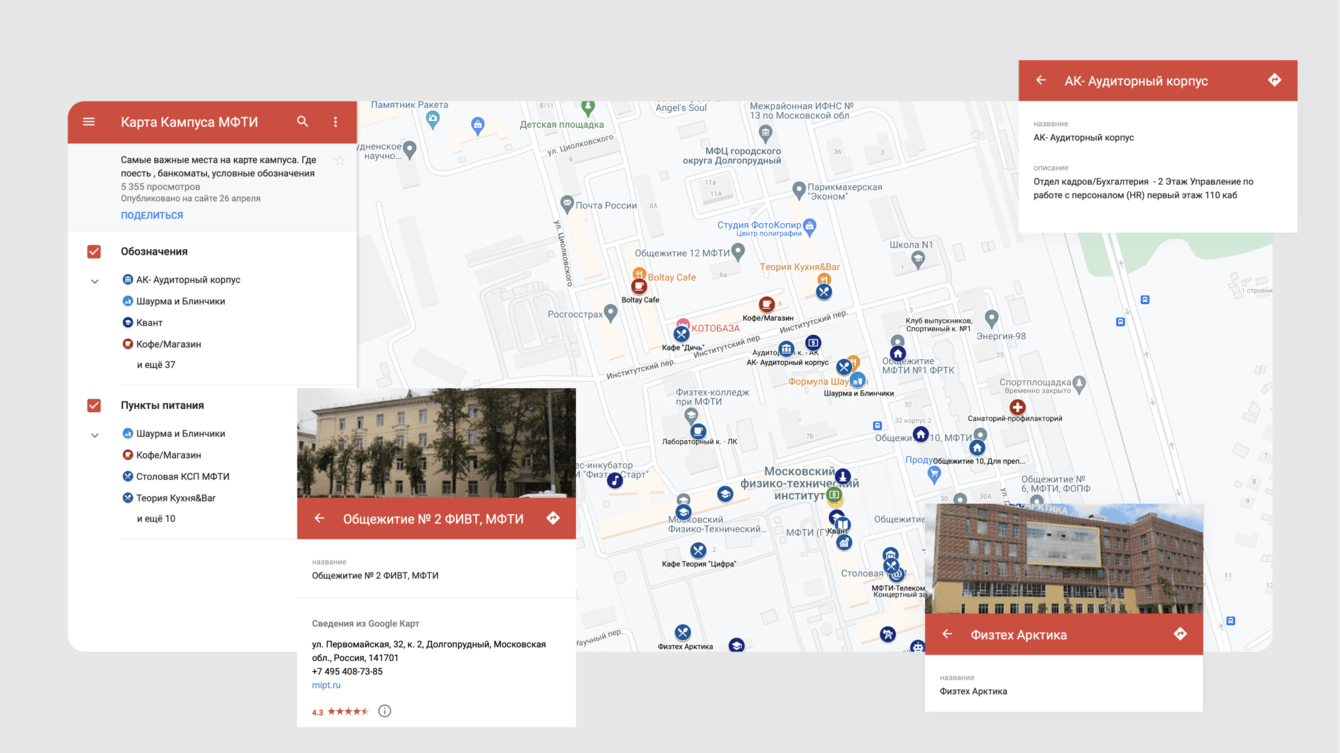Image resolution: width=1340 pixels, height=753 pixels.
Task: Click the Общежитие № 2 building photo
Action: (436, 443)
